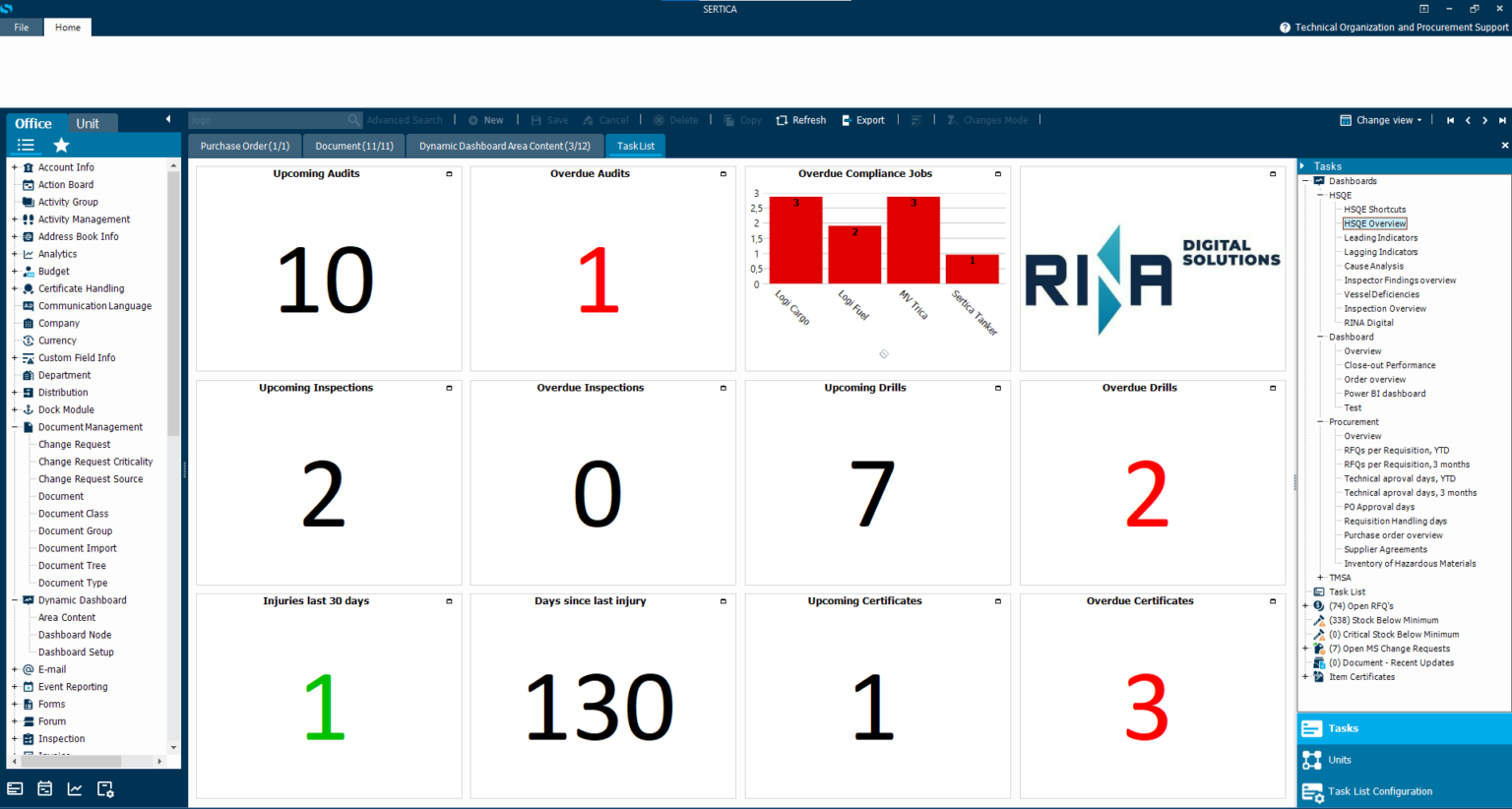
Task: Collapse the Upcoming Audits widget
Action: pyautogui.click(x=450, y=172)
